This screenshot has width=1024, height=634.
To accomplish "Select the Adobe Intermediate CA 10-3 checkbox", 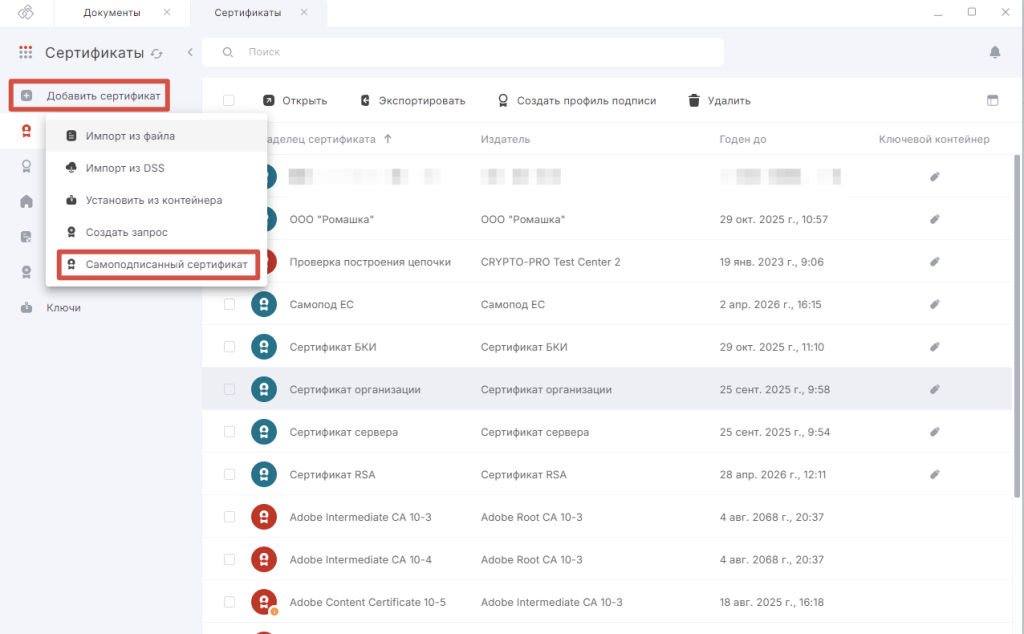I will 229,517.
